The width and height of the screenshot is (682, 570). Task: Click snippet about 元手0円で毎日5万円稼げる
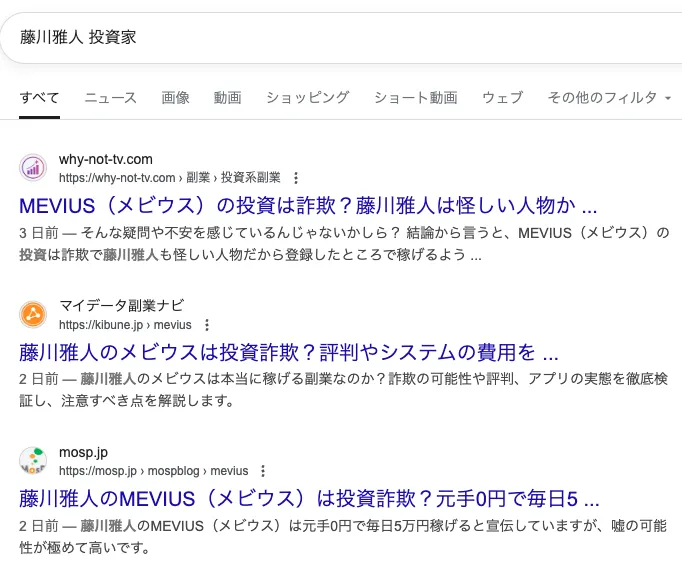pos(344,536)
